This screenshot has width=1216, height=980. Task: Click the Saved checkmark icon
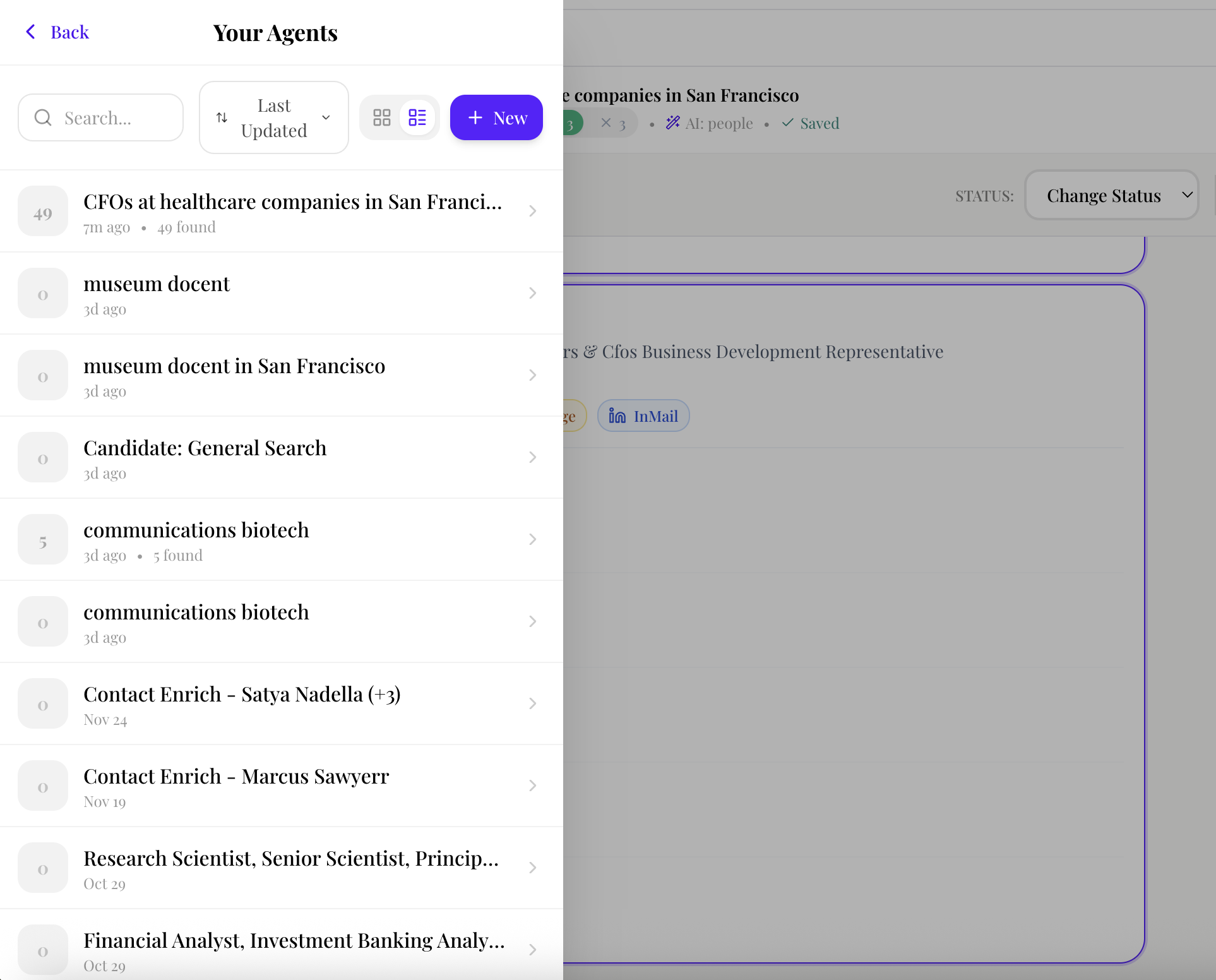coord(787,123)
